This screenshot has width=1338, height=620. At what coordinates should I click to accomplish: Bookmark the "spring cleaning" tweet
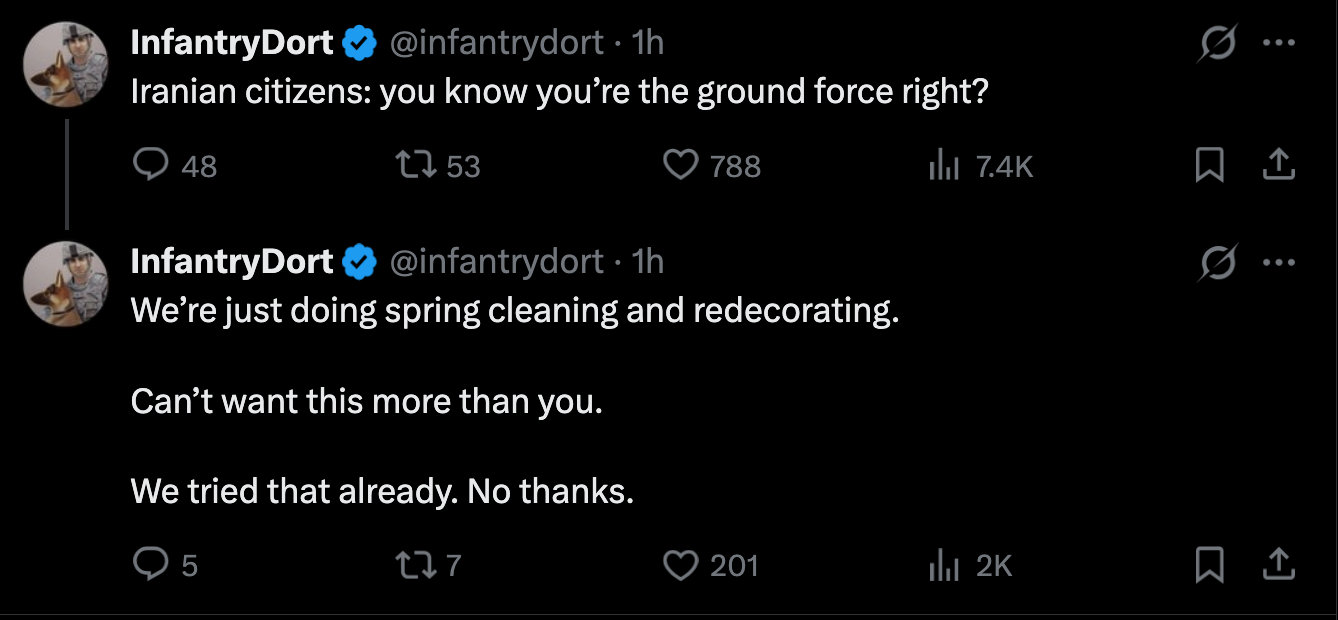coord(1210,566)
